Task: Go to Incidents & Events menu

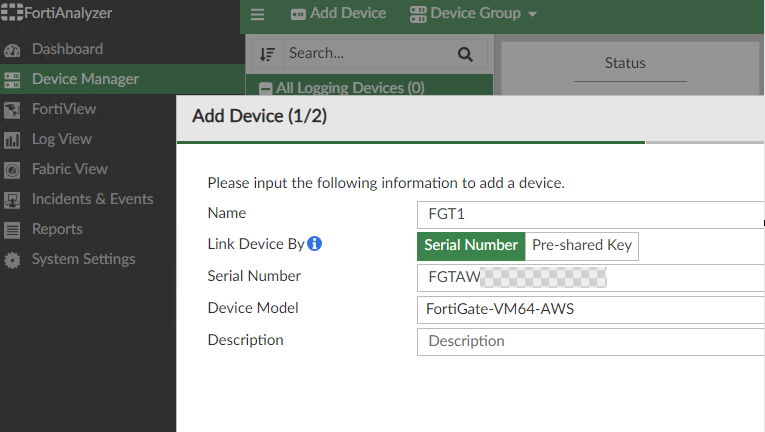Action: pos(92,199)
